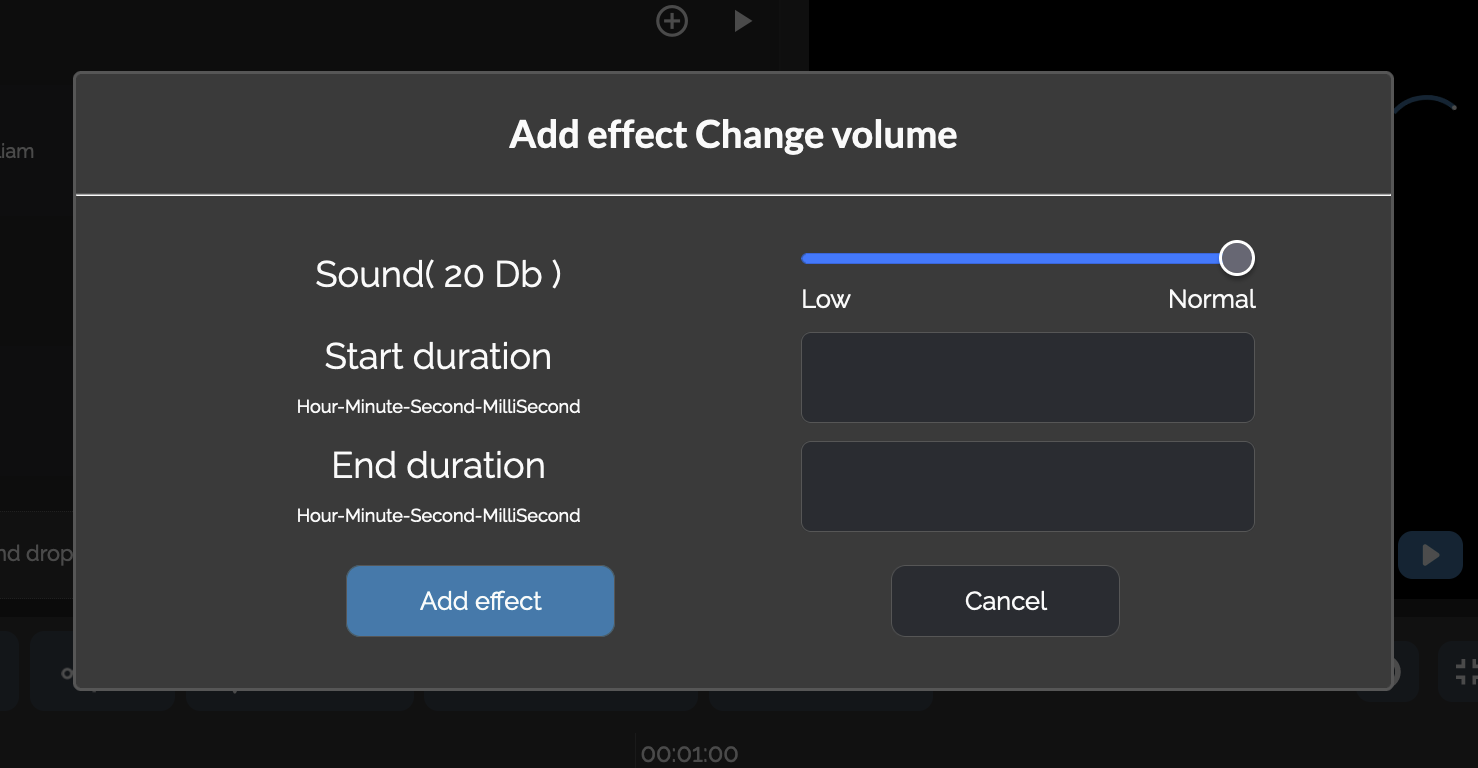Click the blue play button in the preview area
Screen dimensions: 1478x768
(1430, 555)
